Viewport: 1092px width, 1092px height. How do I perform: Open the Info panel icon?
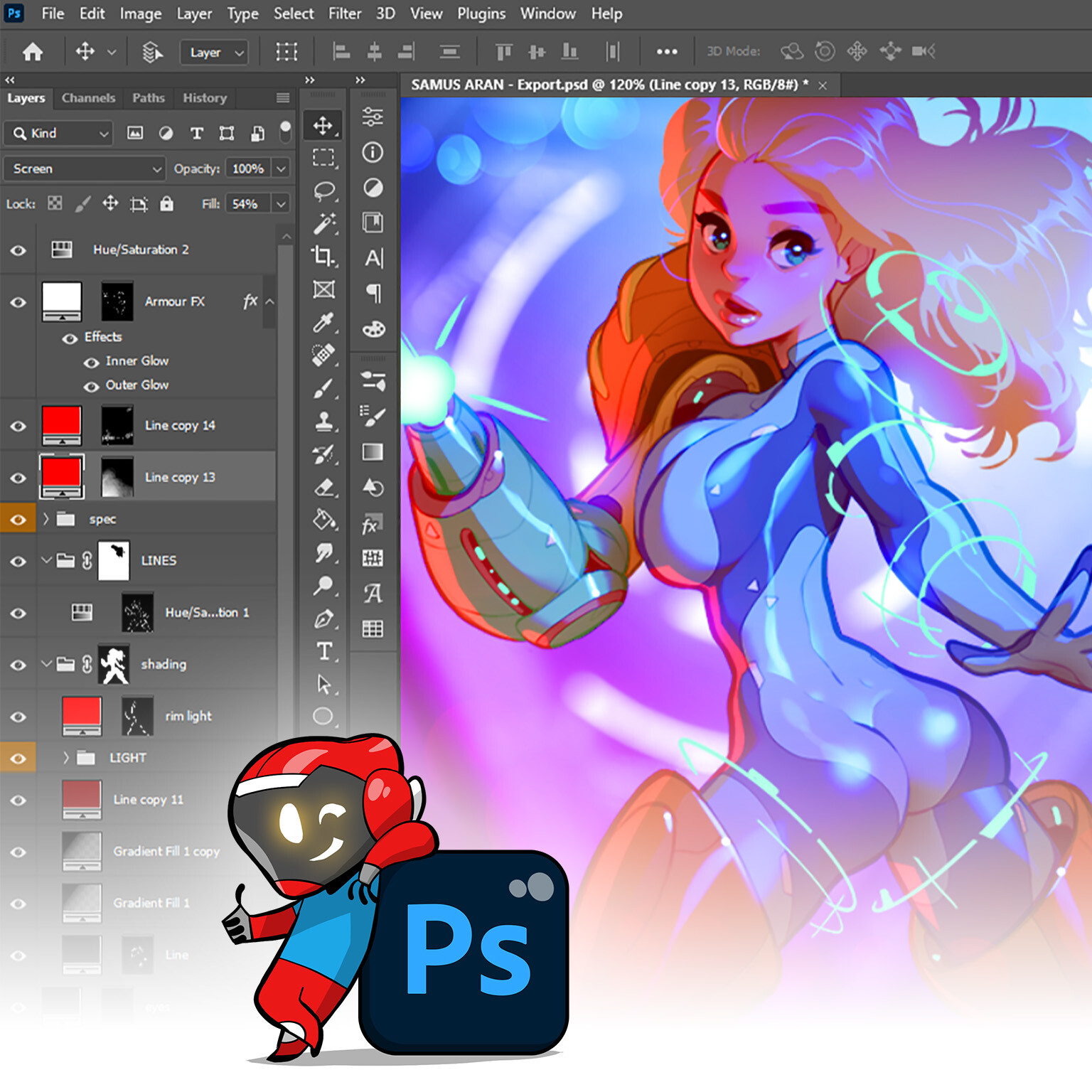(373, 152)
